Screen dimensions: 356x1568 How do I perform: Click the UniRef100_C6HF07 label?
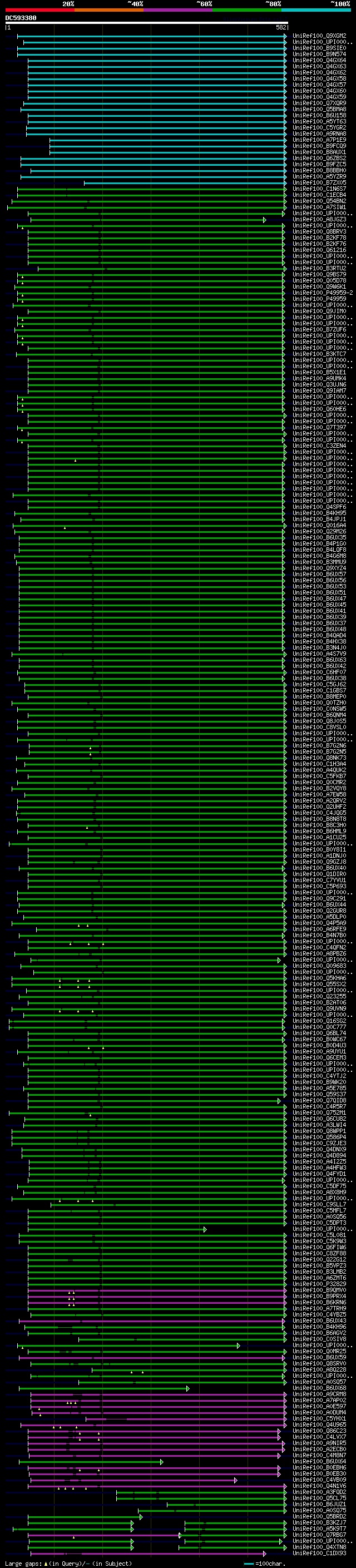[319, 672]
